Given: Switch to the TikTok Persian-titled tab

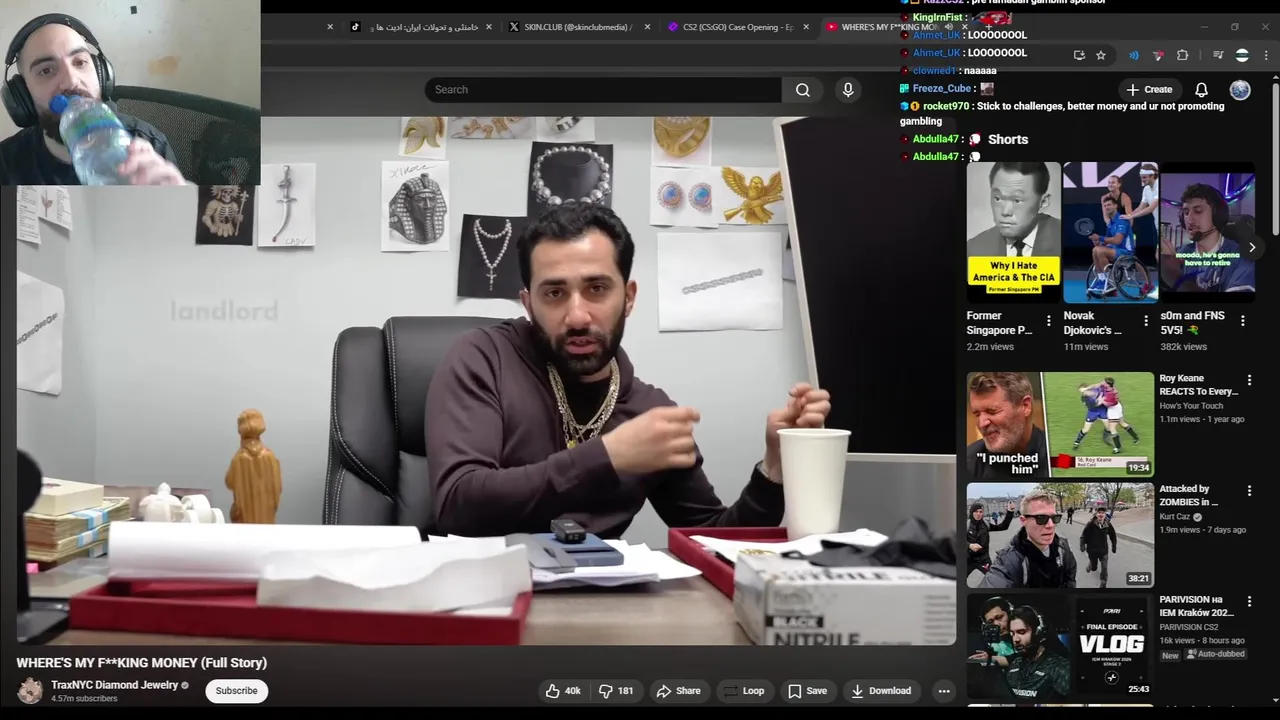Looking at the screenshot, I should [420, 27].
